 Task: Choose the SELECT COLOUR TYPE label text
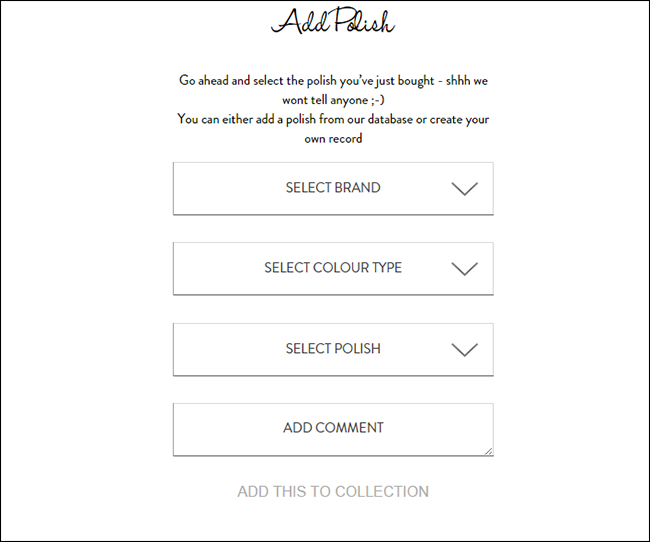(333, 267)
